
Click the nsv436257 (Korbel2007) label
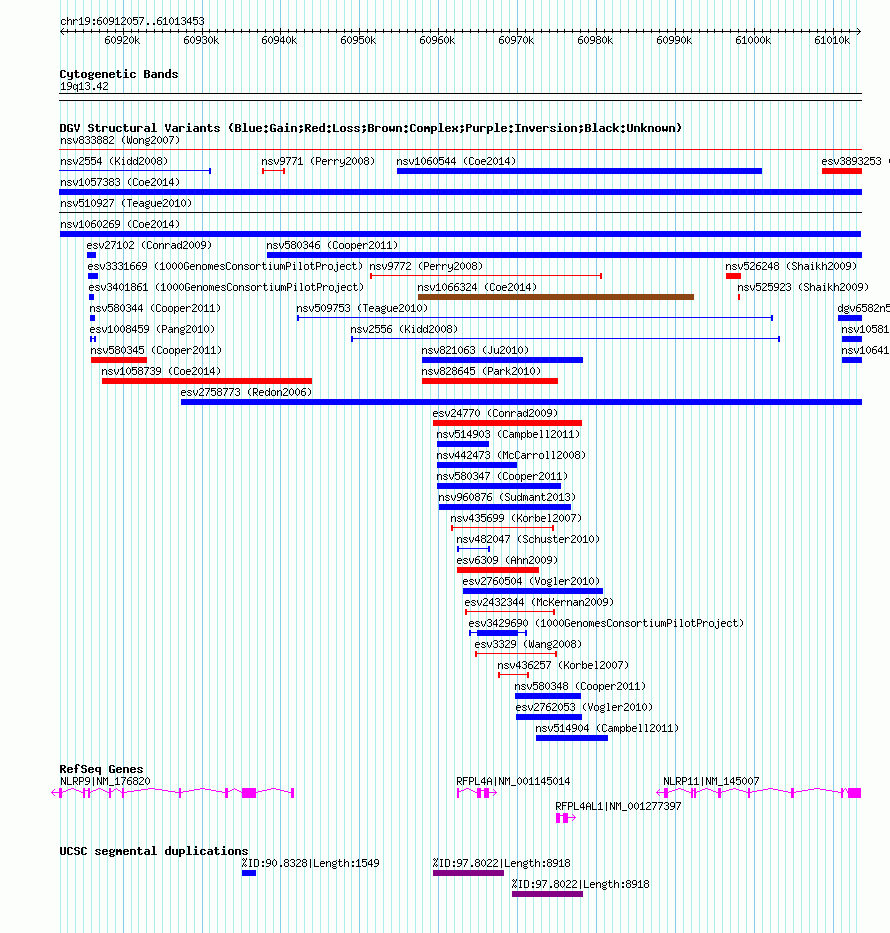(563, 665)
